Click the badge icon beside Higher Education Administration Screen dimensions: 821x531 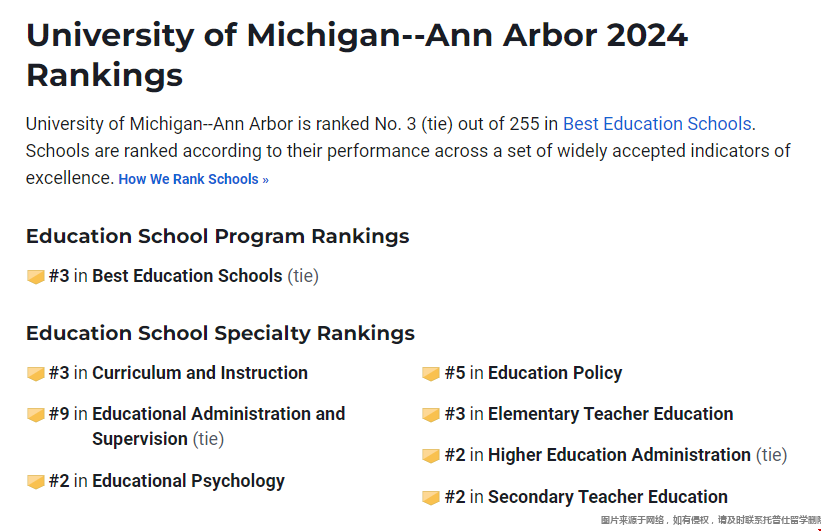(x=431, y=456)
